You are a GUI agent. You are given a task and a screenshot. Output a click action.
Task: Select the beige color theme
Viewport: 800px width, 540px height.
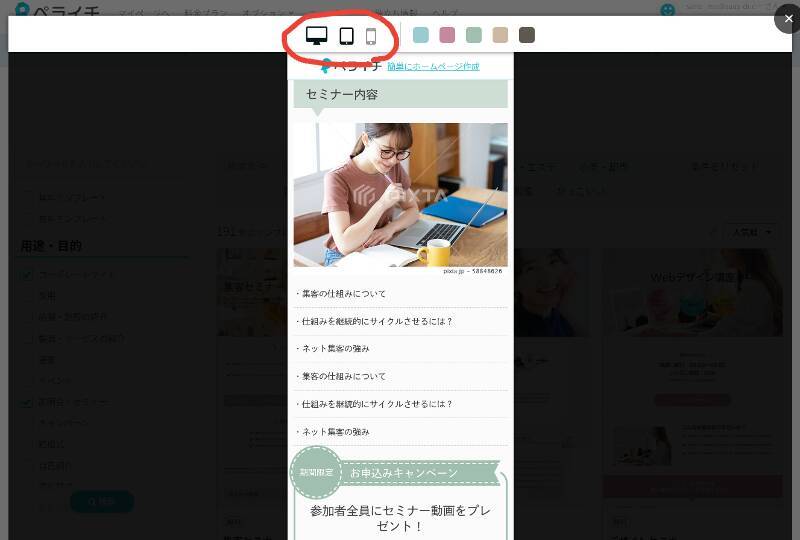[500, 35]
